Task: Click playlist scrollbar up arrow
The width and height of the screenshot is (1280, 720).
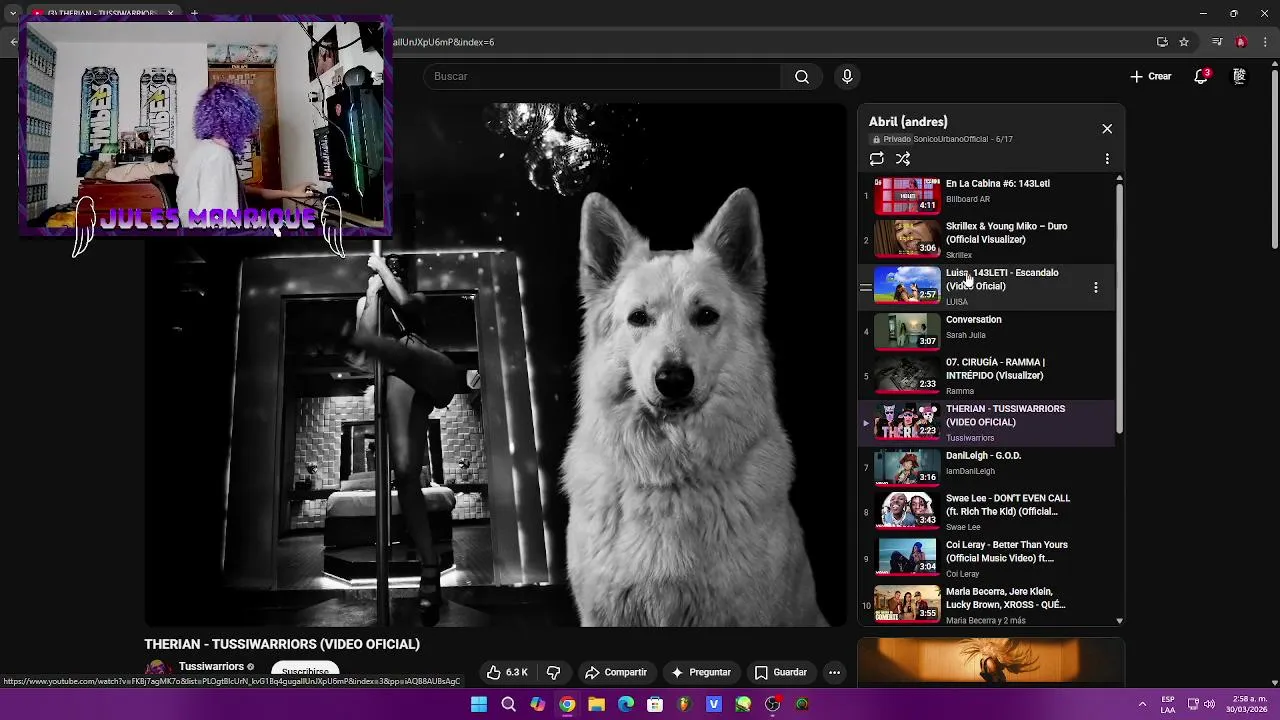Action: 1119,179
